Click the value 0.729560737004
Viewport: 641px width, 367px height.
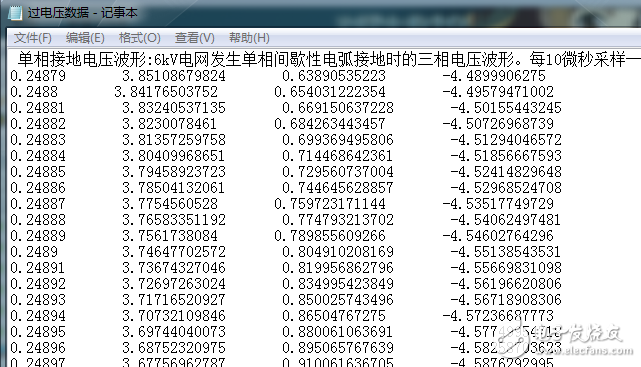pyautogui.click(x=338, y=172)
